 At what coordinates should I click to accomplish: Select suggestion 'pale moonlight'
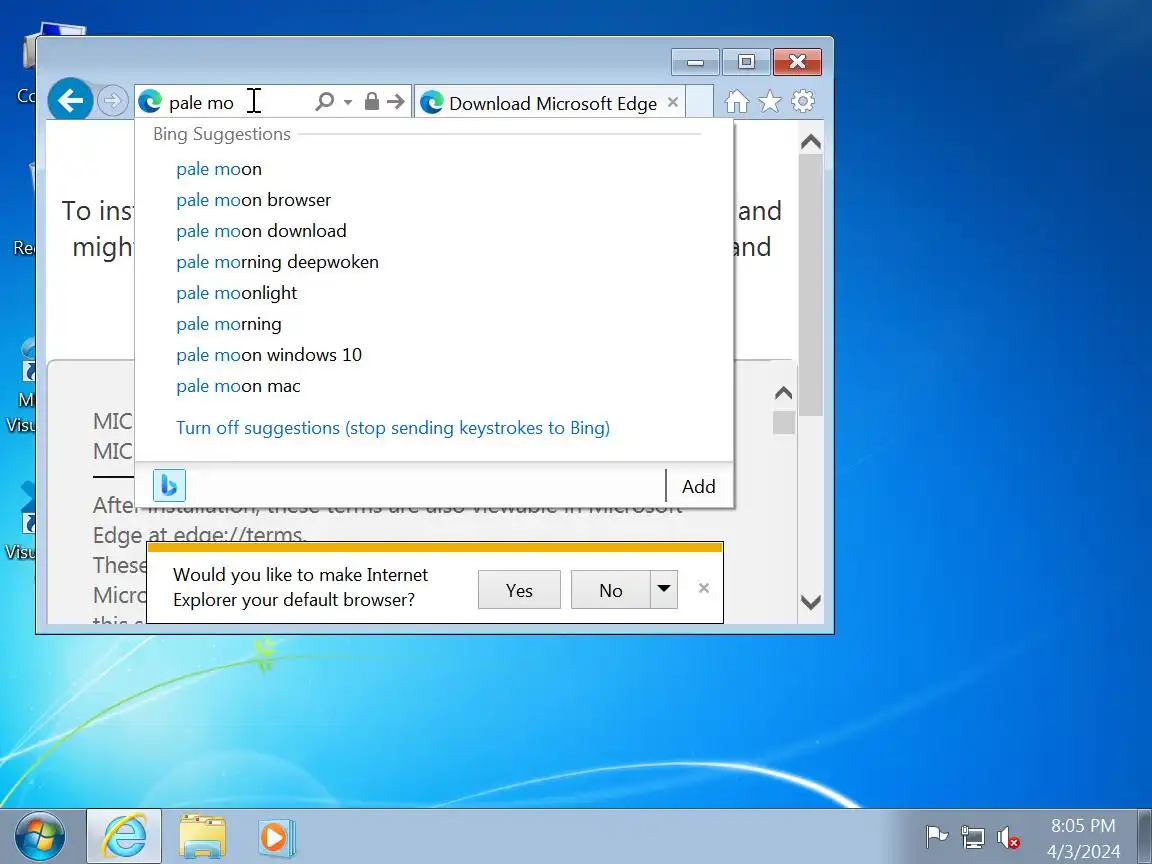click(433, 293)
